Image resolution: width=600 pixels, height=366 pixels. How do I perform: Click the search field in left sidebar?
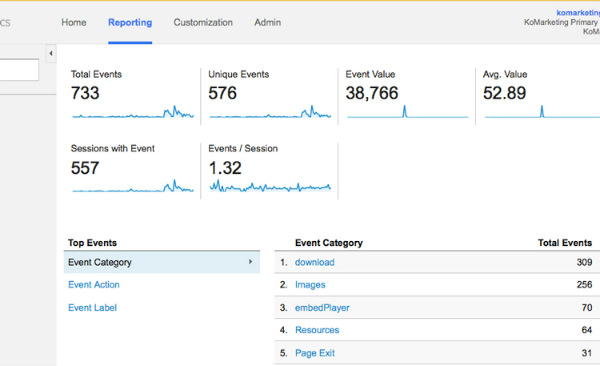pyautogui.click(x=19, y=70)
